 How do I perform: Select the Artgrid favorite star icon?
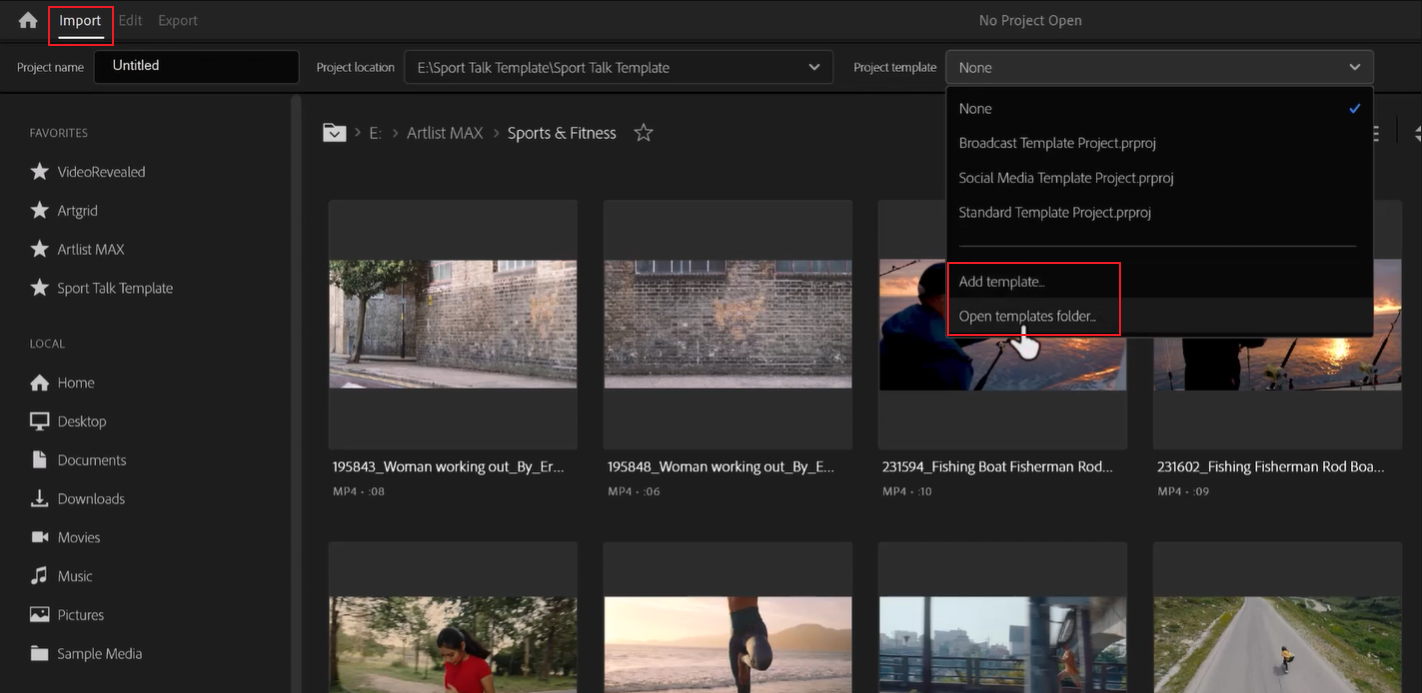point(40,210)
